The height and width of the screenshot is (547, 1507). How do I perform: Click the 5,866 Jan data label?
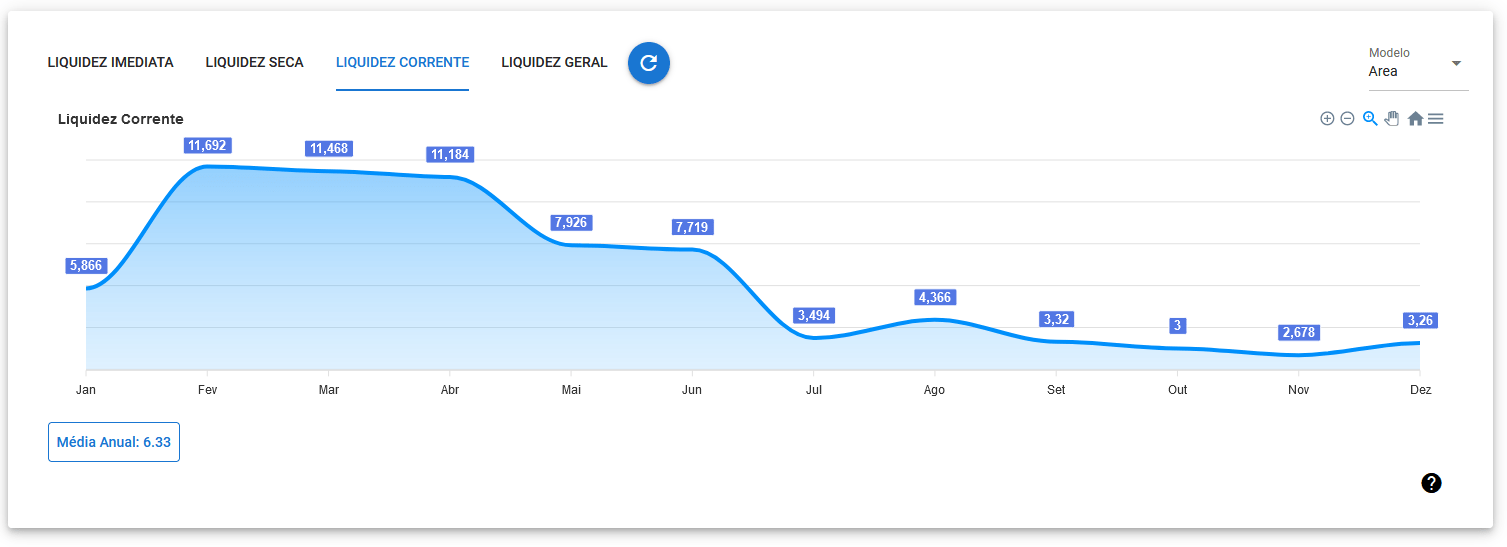tap(86, 266)
